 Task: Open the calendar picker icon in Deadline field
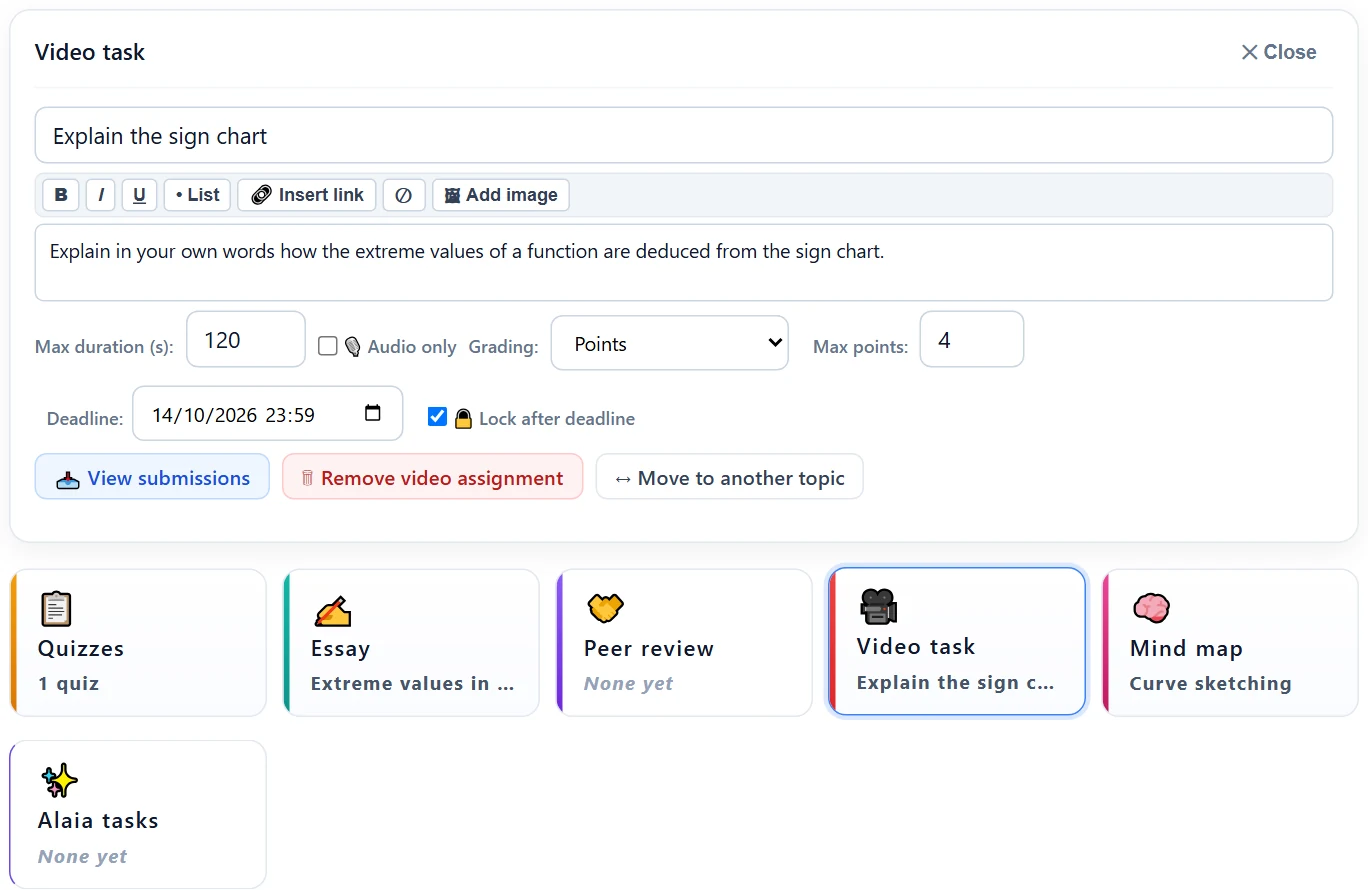(x=373, y=413)
